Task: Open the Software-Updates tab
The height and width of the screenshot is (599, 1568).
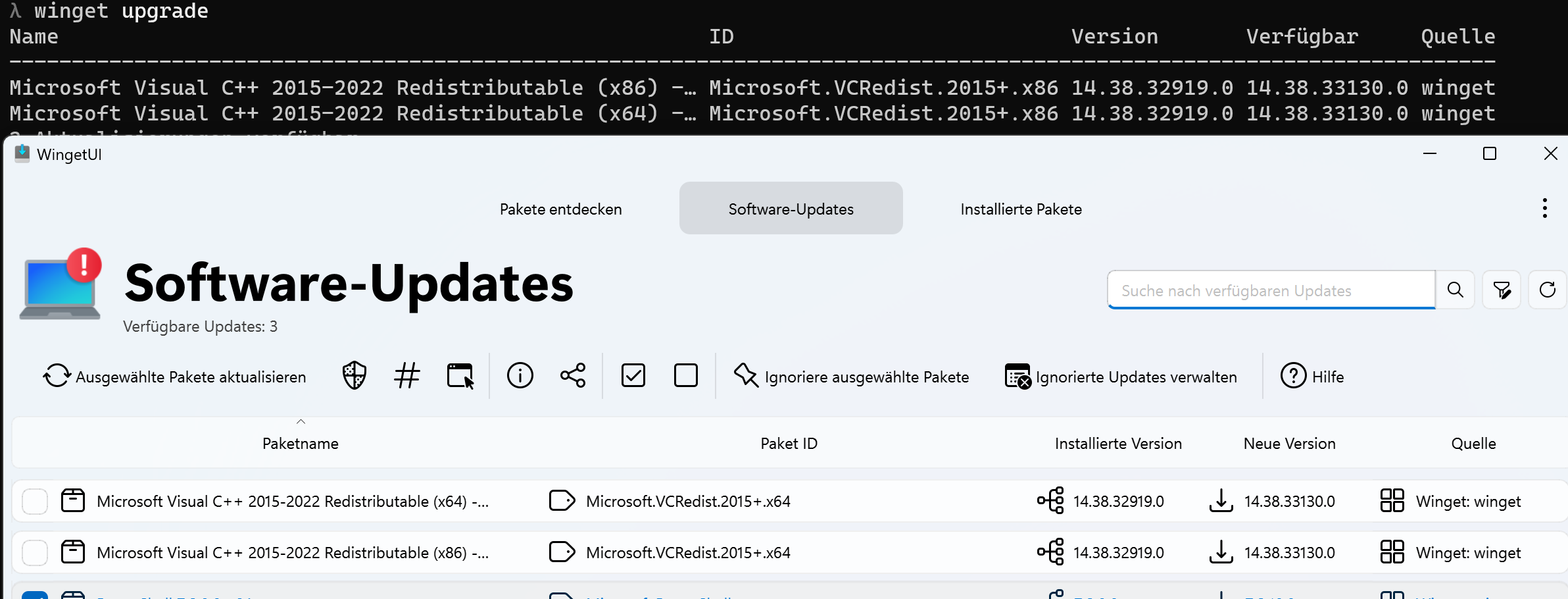Action: click(791, 209)
